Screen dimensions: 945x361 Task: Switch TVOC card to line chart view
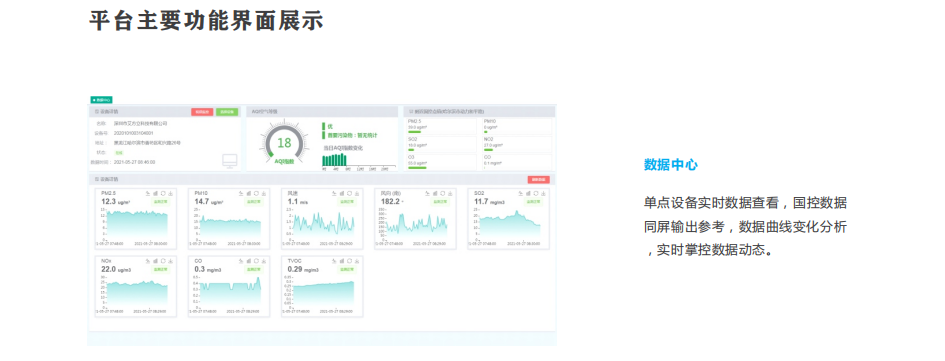click(334, 261)
